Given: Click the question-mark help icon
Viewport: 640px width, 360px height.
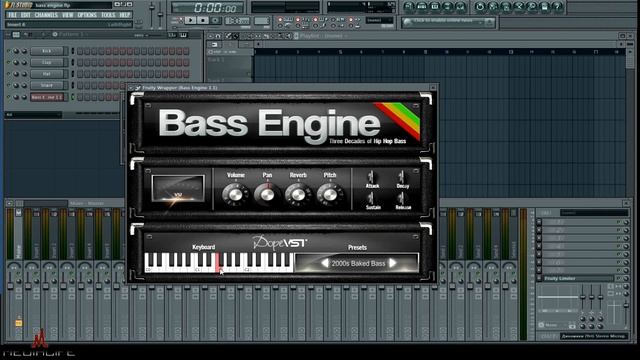Looking at the screenshot, I should (558, 7).
